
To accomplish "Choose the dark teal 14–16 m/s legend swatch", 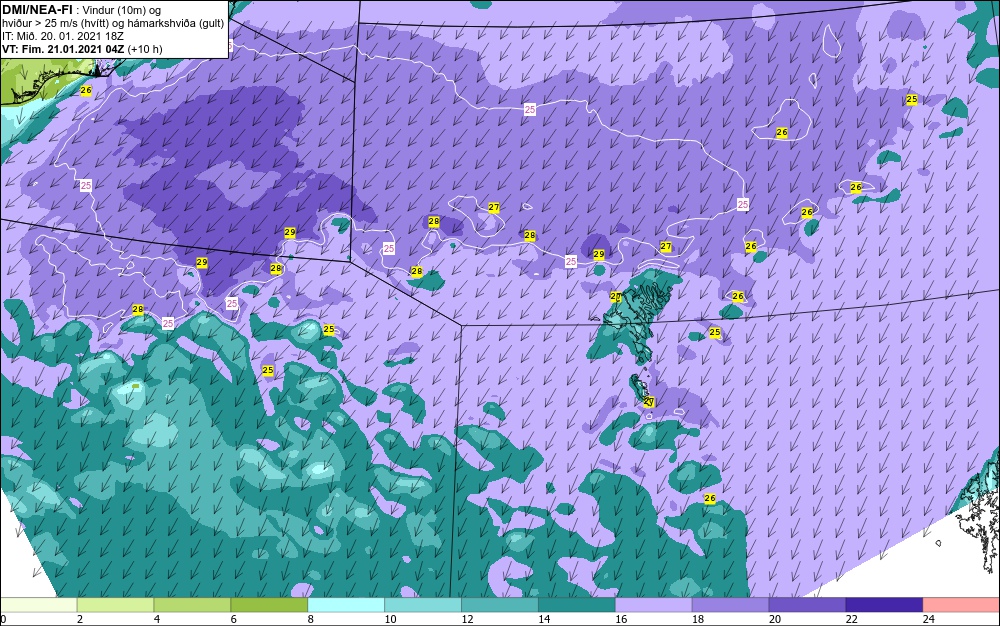I will [x=577, y=605].
